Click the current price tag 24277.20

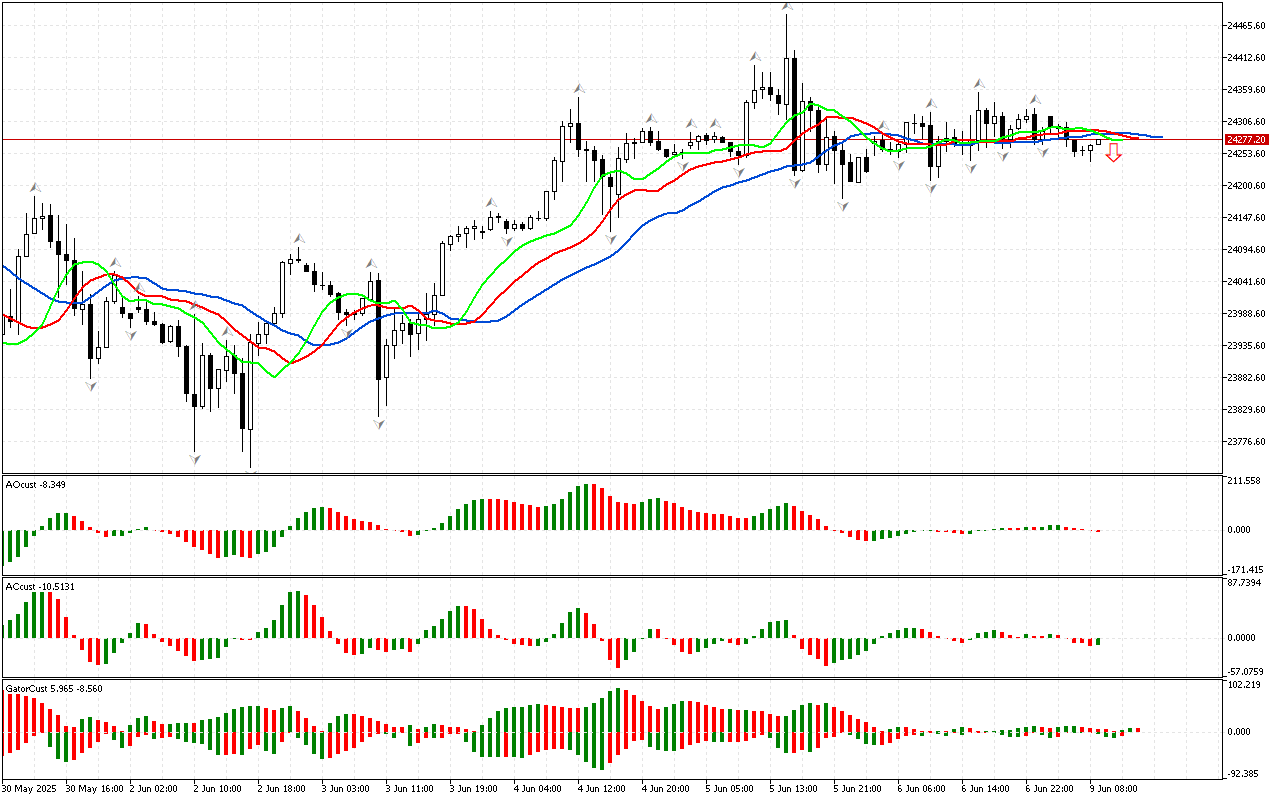click(x=1247, y=139)
